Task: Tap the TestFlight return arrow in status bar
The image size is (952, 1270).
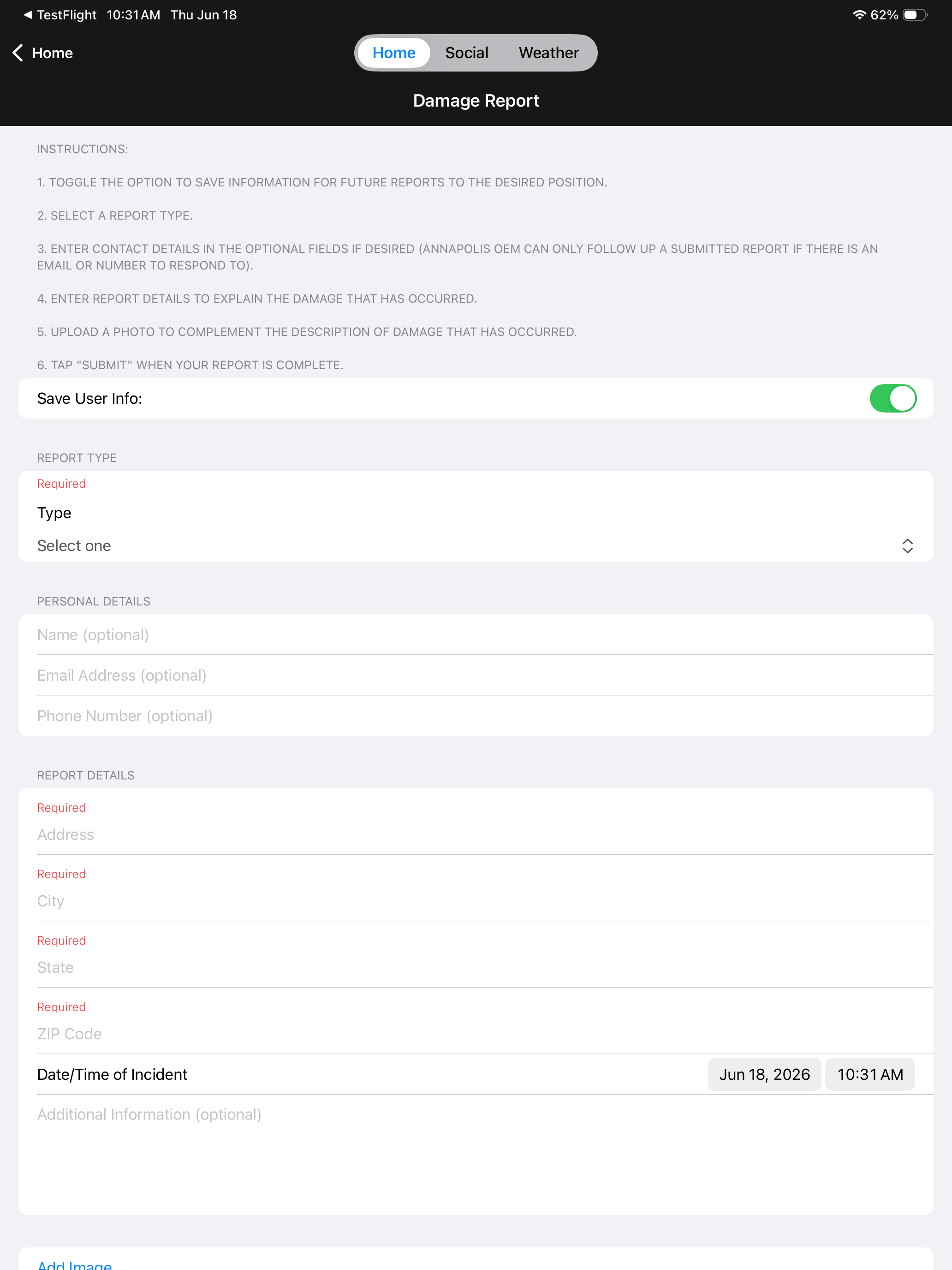Action: click(28, 15)
